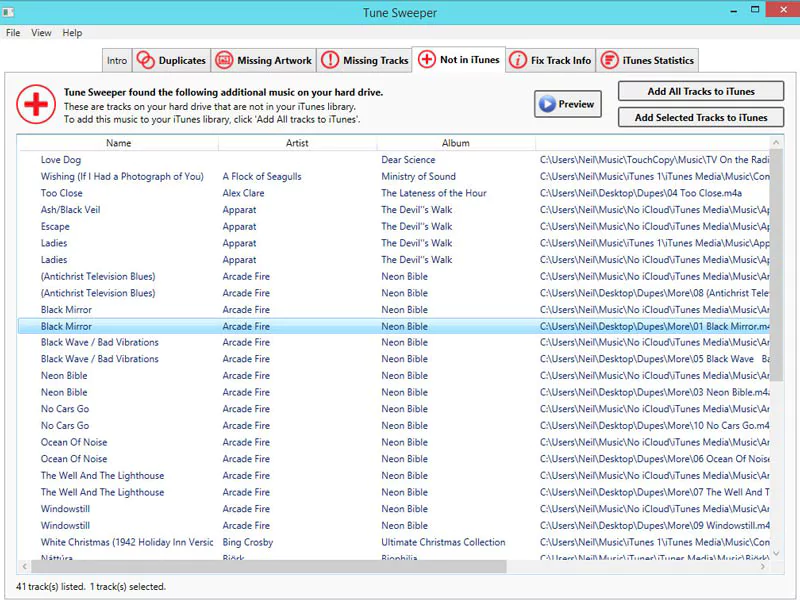
Task: Click 'A Flock of Seagulls' artist cell
Action: tap(262, 177)
